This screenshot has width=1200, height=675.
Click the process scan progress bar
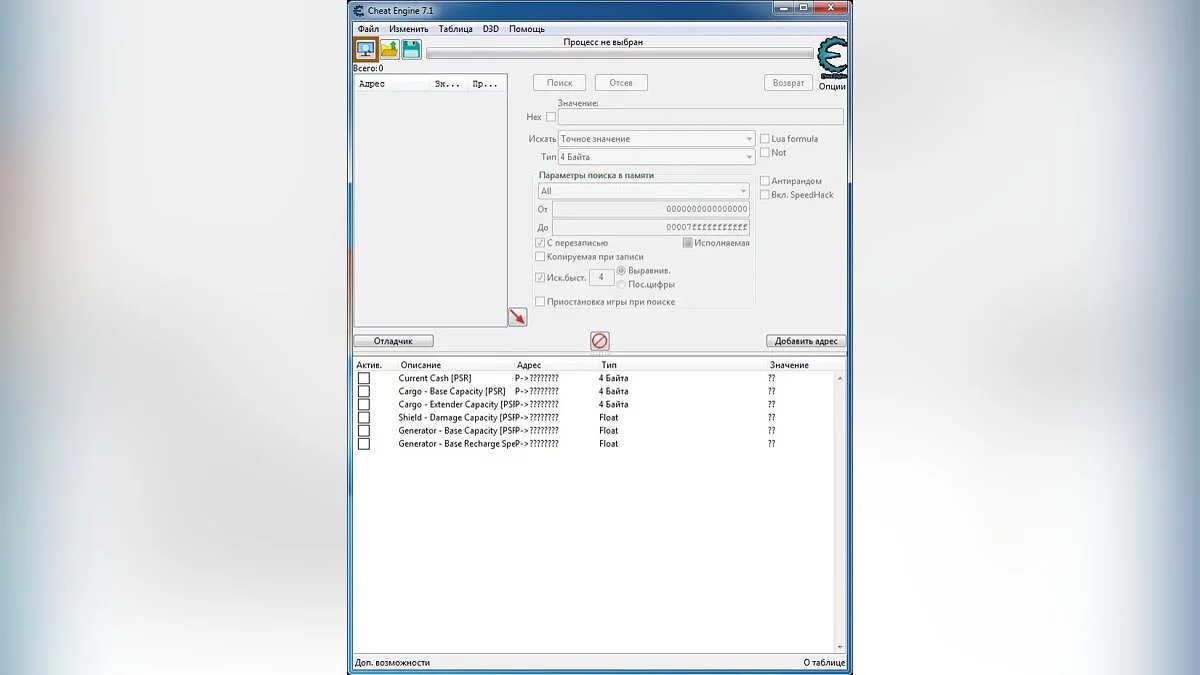619,54
